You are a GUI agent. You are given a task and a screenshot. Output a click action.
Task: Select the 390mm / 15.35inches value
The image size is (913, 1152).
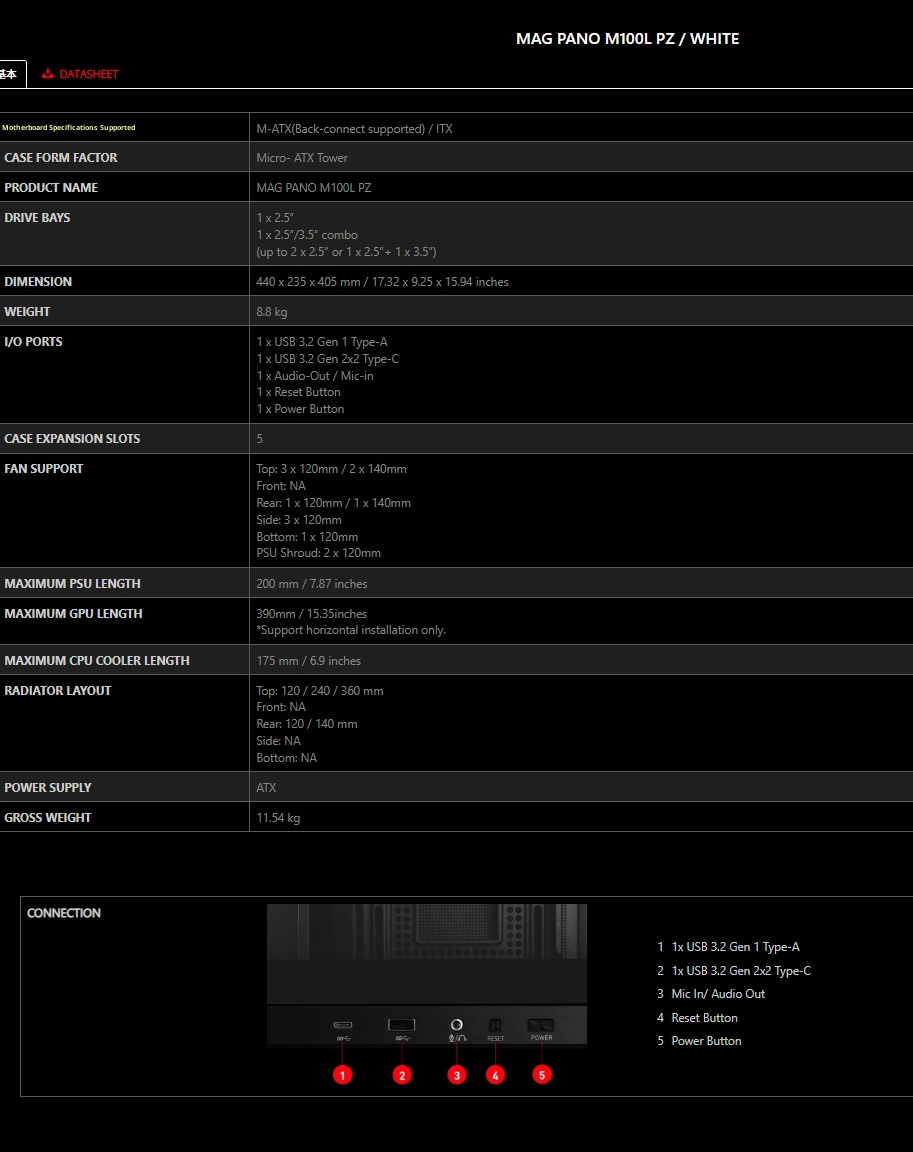[x=311, y=614]
